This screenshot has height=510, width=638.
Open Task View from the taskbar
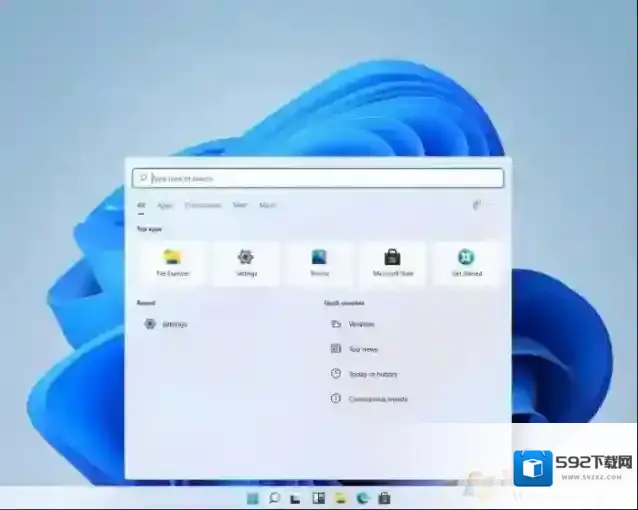296,497
